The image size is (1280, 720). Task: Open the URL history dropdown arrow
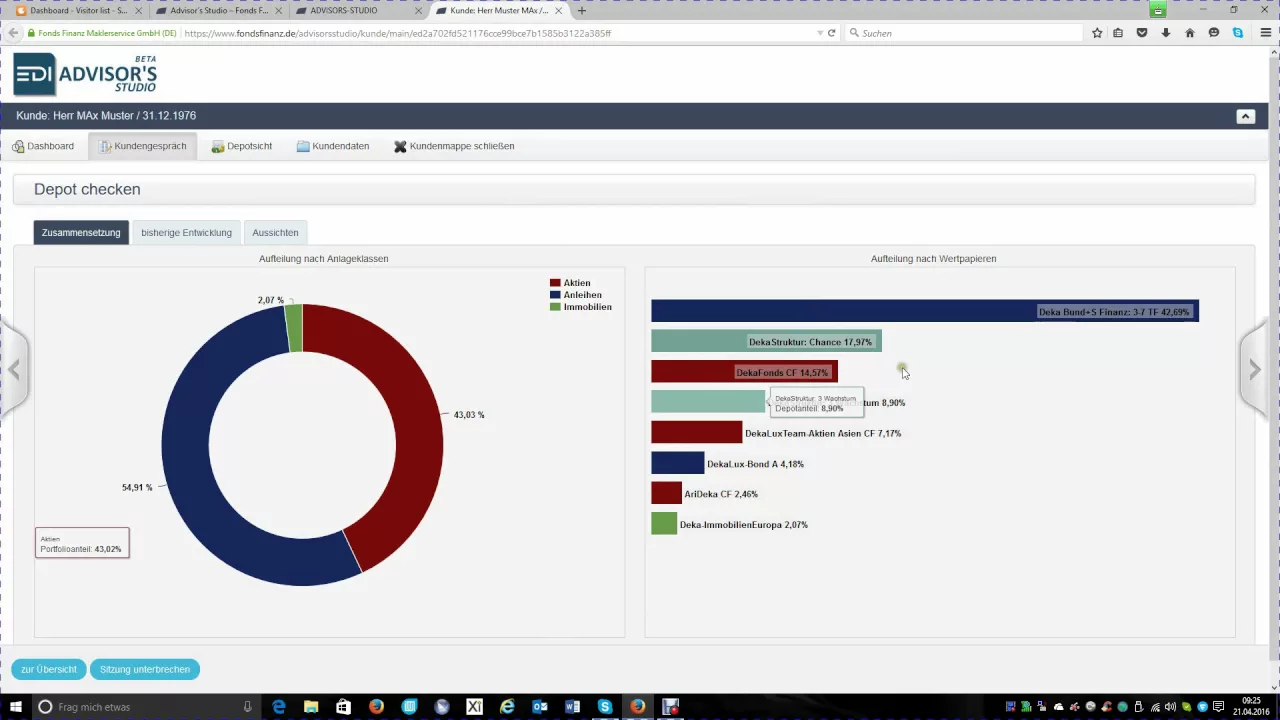820,33
